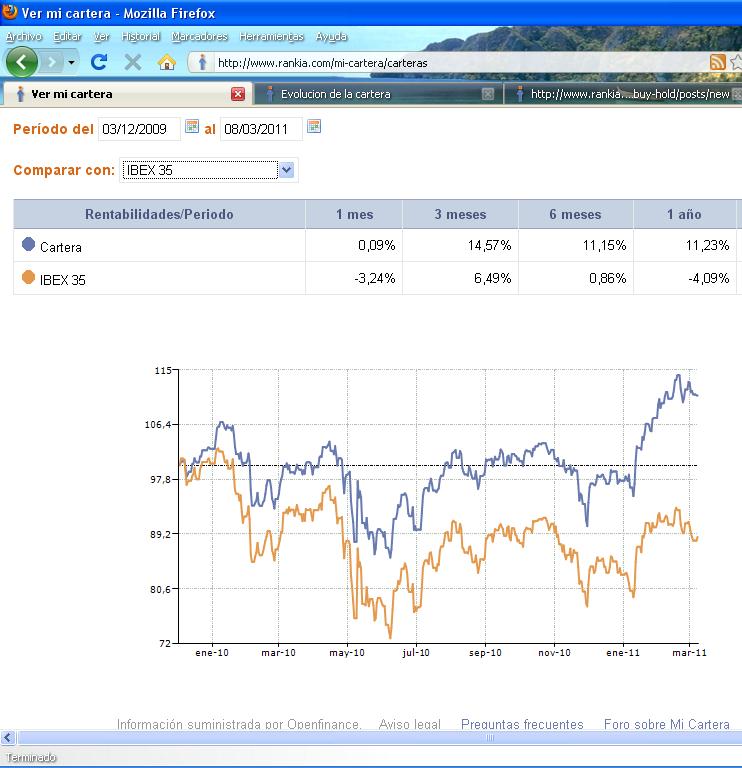Viewport: 742px width, 768px height.
Task: Click IBEX 35 6 meses value 0,86%
Action: point(608,278)
